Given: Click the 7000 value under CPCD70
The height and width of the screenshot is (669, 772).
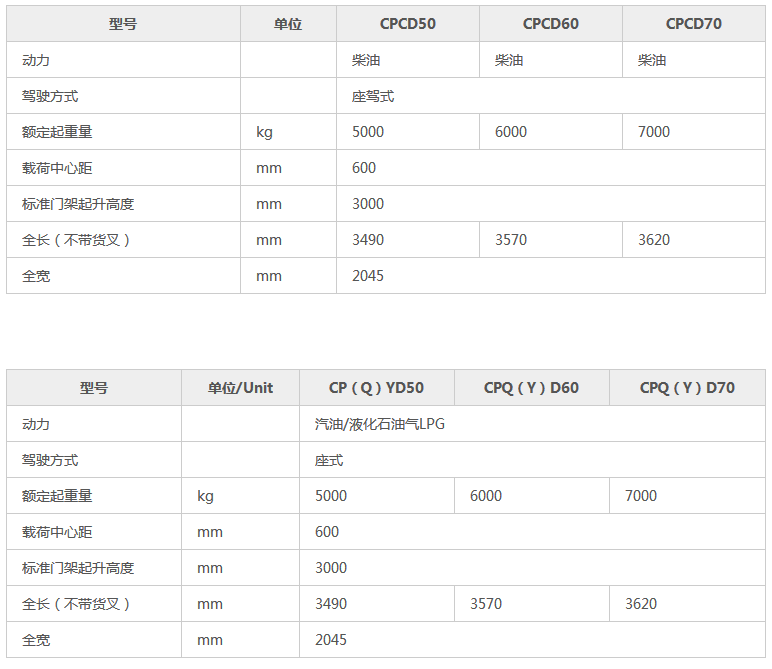Looking at the screenshot, I should pyautogui.click(x=654, y=132).
